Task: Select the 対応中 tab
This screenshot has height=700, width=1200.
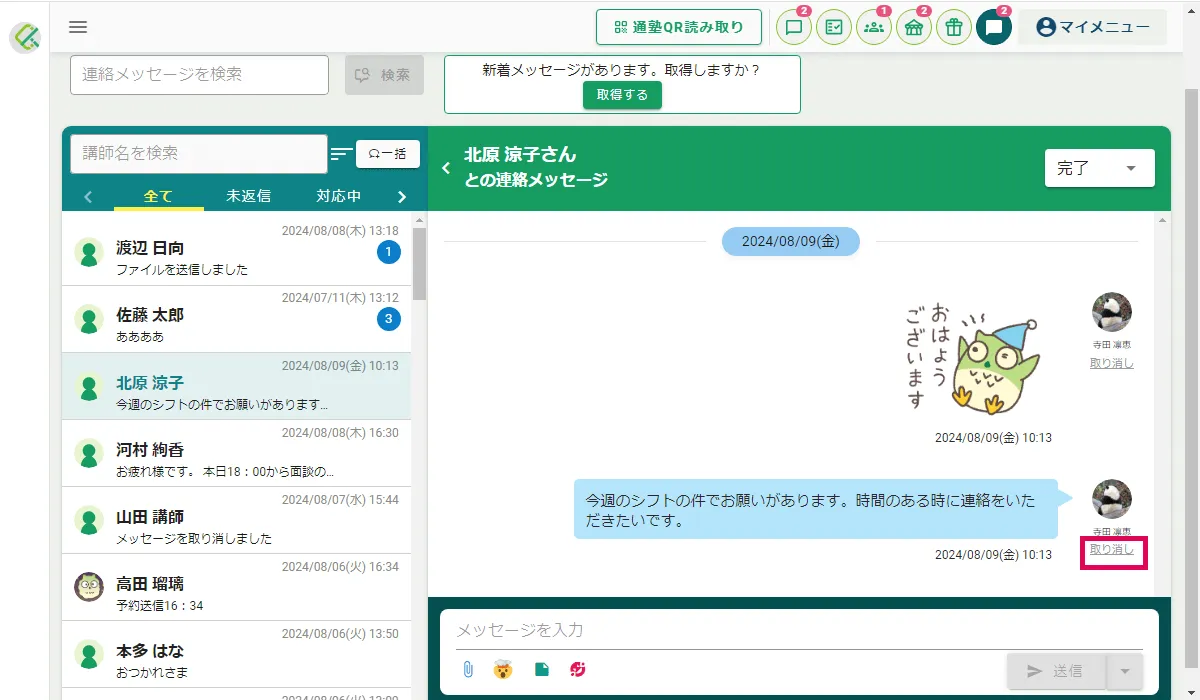Action: (338, 197)
